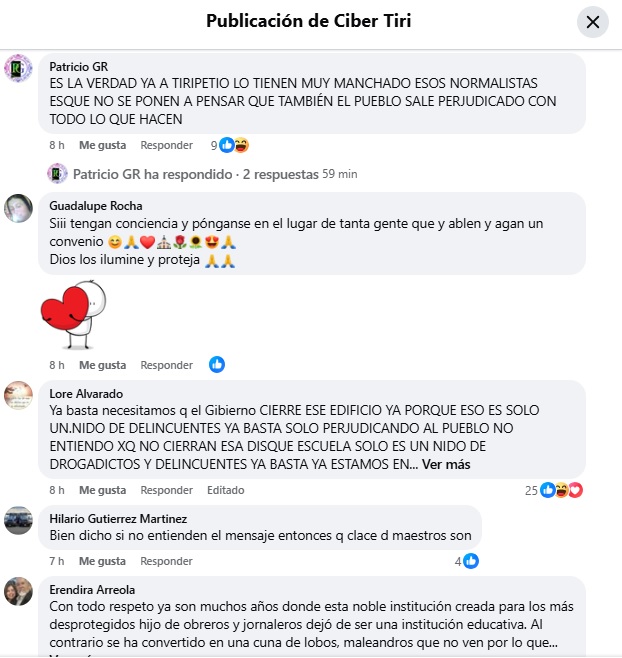622x658 pixels.
Task: Open Patricio GR's profile avatar
Action: pos(18,68)
